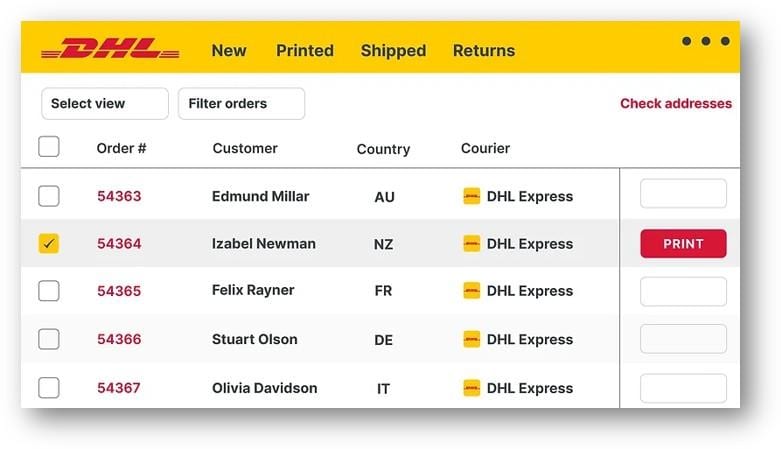Image resolution: width=781 pixels, height=449 pixels.
Task: Toggle the select-all orders checkbox
Action: 49,147
